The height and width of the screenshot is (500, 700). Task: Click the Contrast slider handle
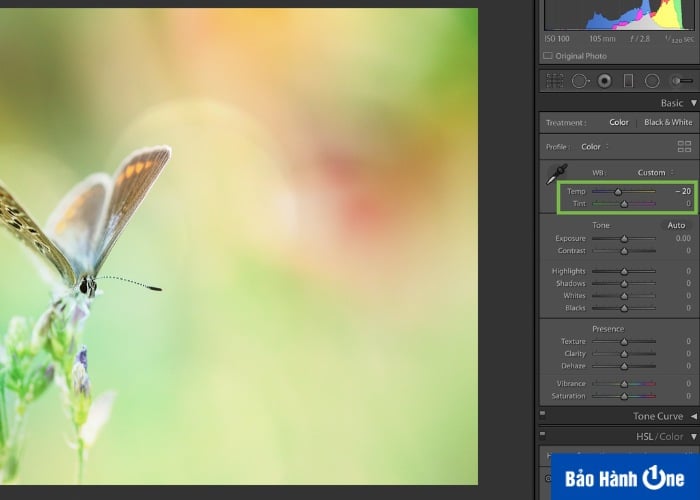(624, 251)
